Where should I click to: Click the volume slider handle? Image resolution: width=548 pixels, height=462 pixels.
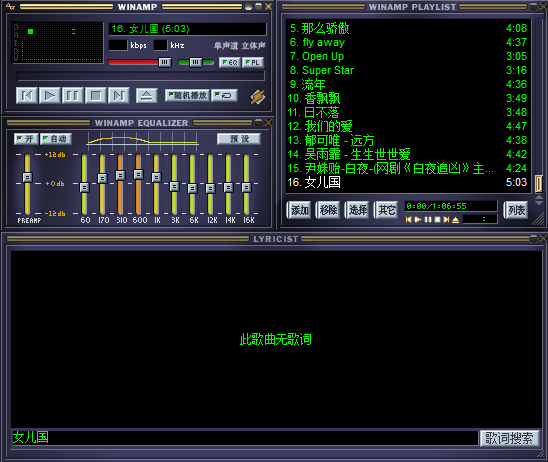click(165, 63)
